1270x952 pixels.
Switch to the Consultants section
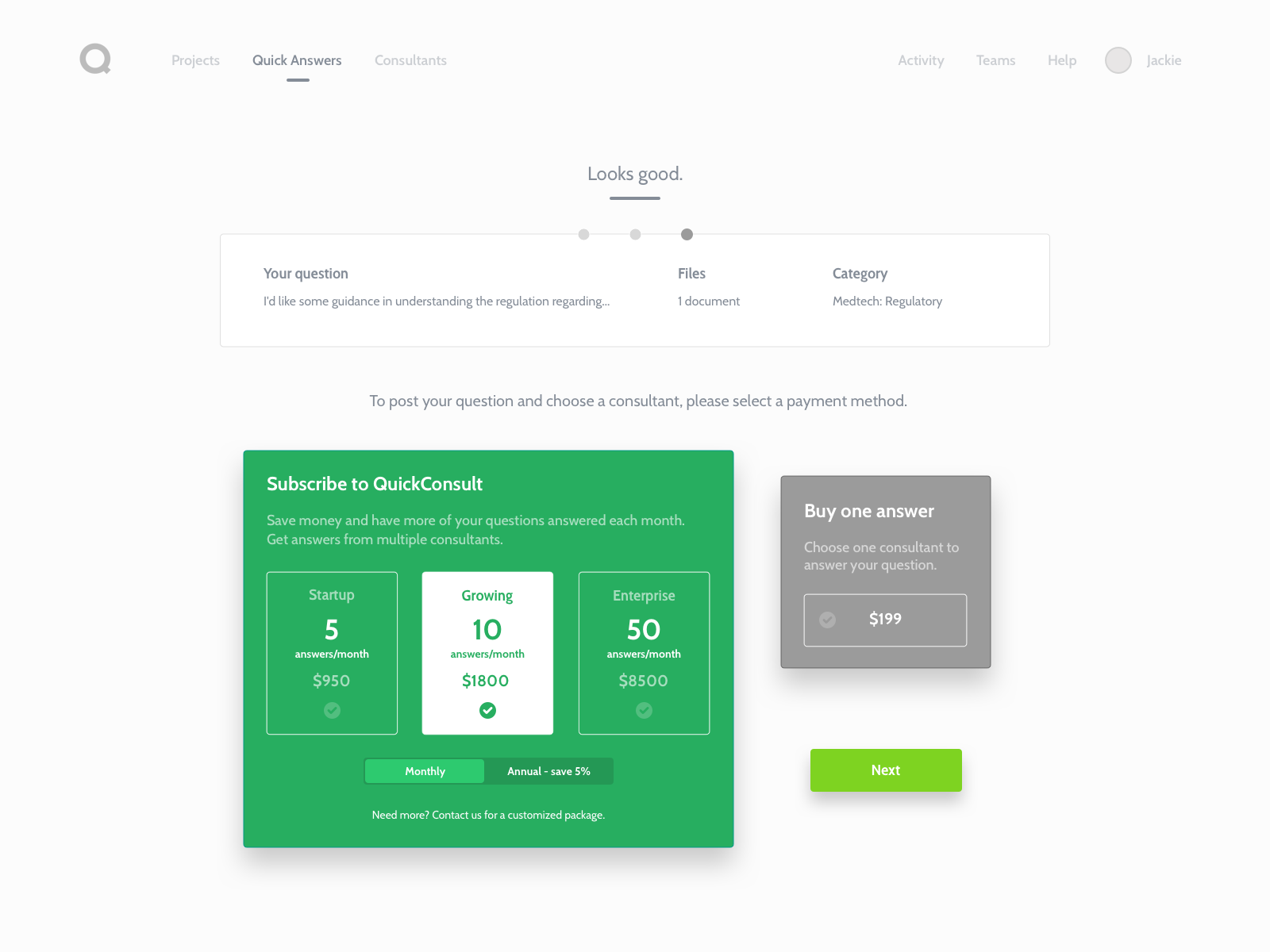[410, 60]
